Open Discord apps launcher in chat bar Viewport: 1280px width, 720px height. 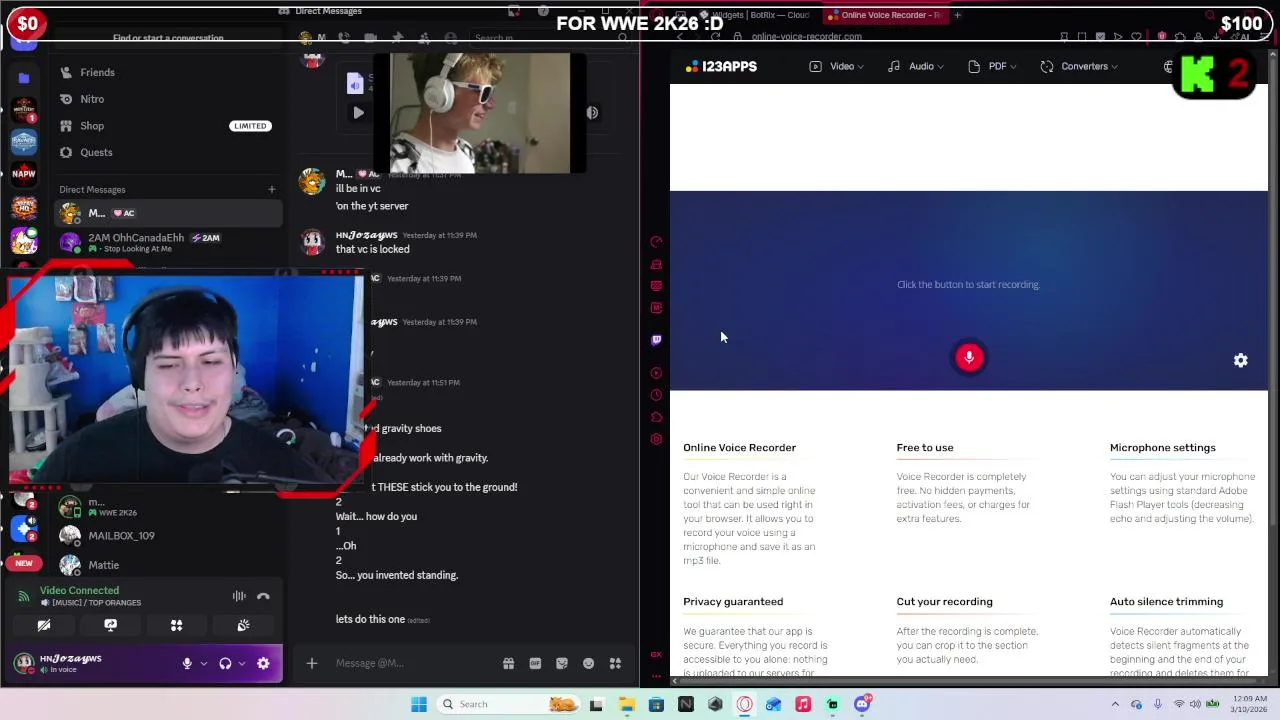[x=615, y=663]
